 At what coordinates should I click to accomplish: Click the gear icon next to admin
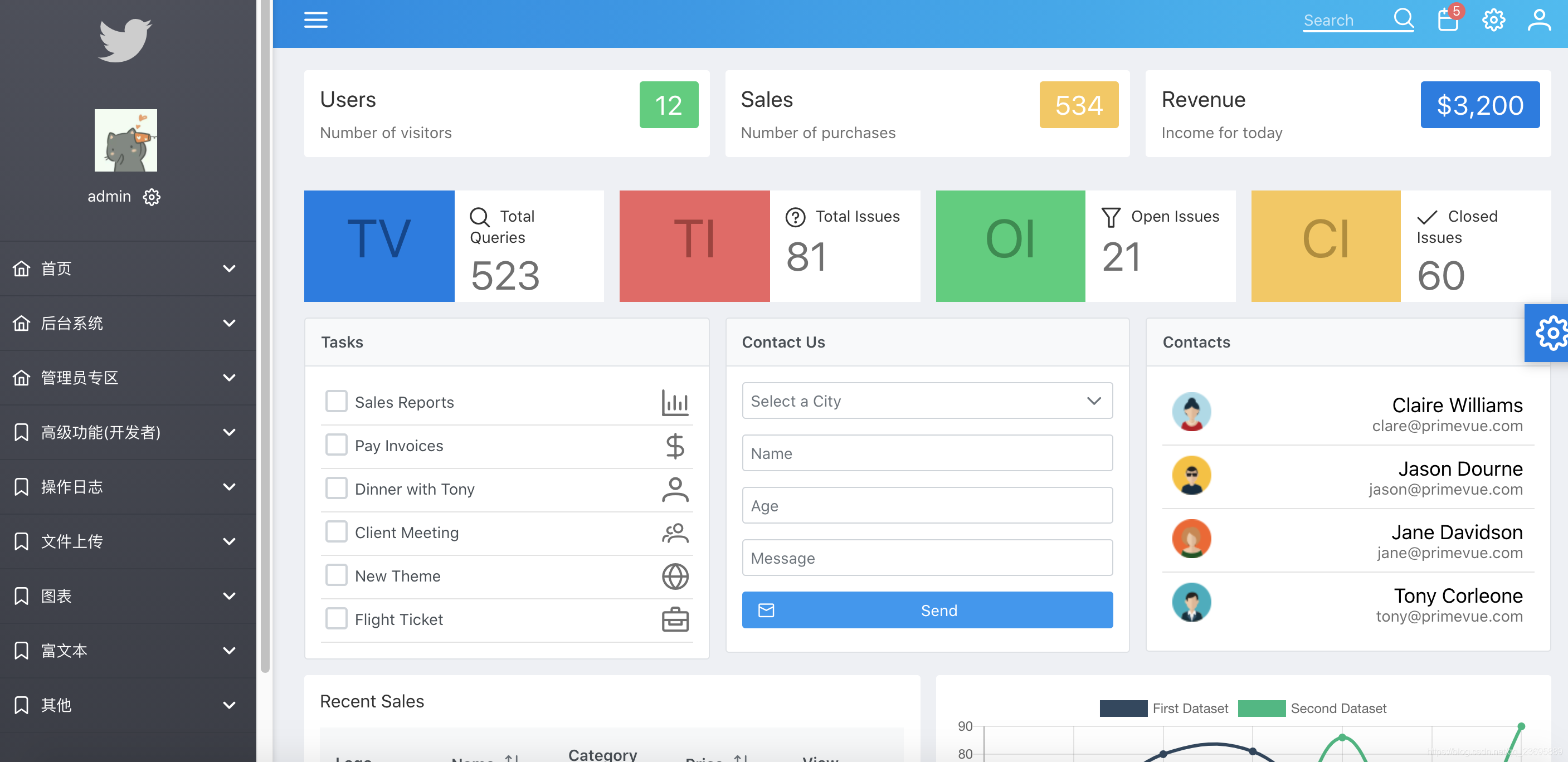[x=151, y=197]
